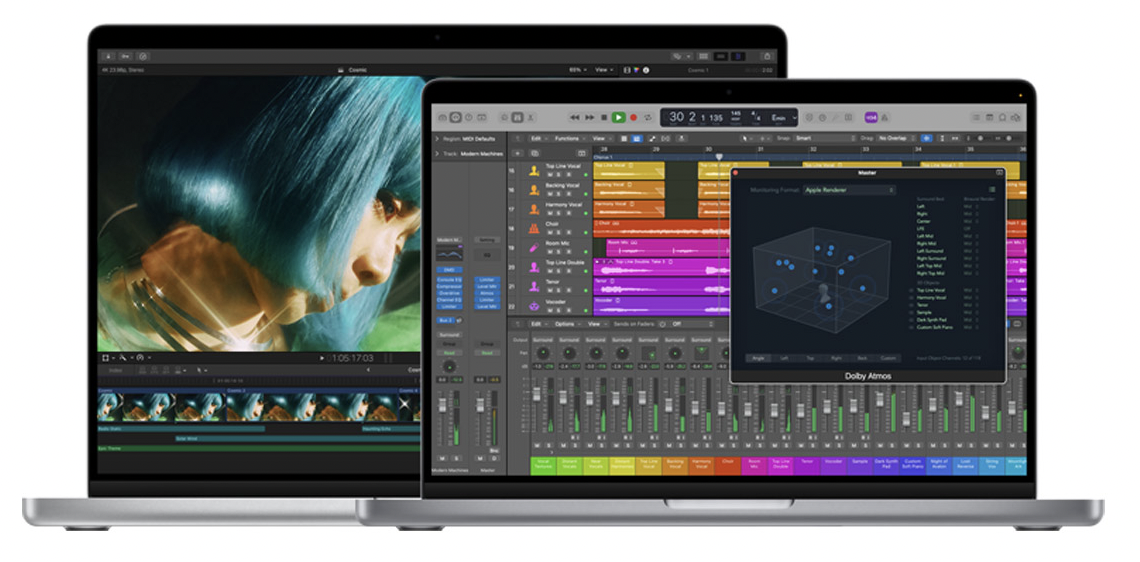Image resolution: width=1140 pixels, height=562 pixels.
Task: Click the Setting button on Master strip
Action: click(x=487, y=239)
